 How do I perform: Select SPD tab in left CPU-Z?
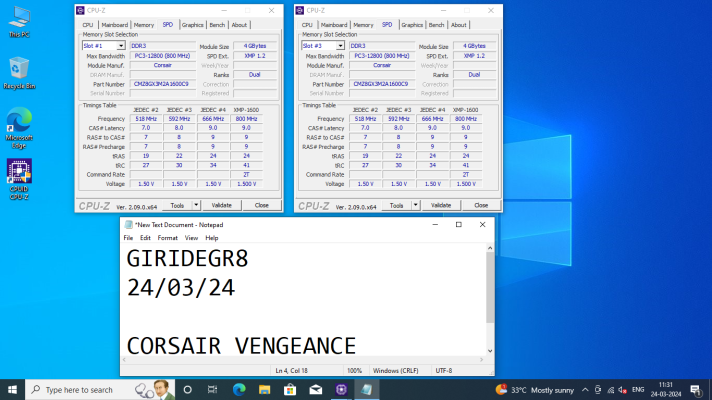click(168, 25)
